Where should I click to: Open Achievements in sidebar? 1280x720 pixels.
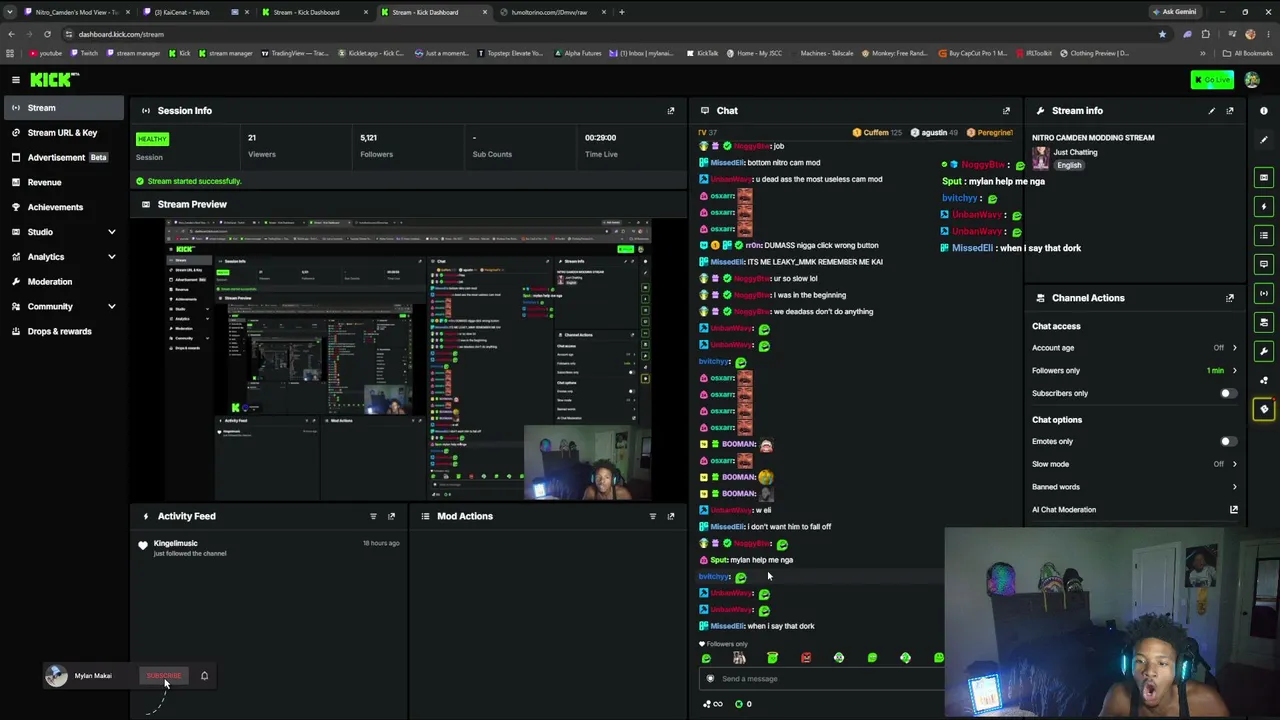pos(62,207)
